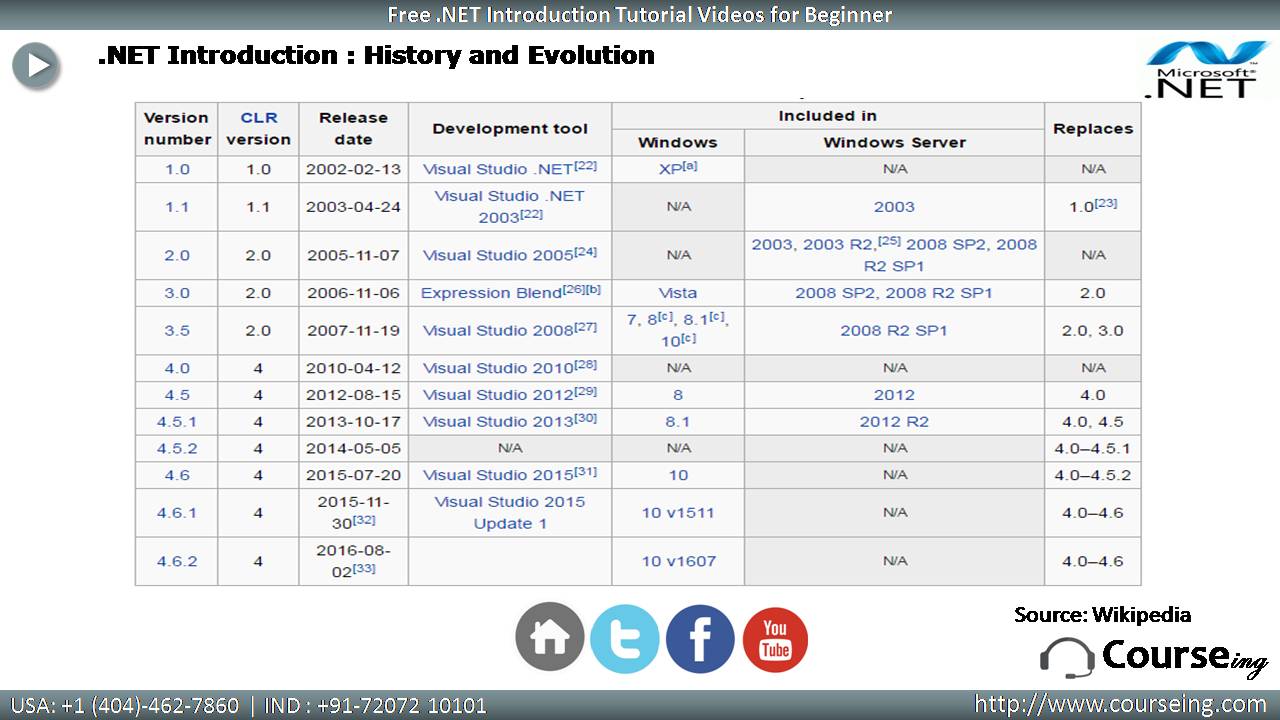Screen dimensions: 1280x720
Task: Click version number 3.0 link
Action: [177, 293]
